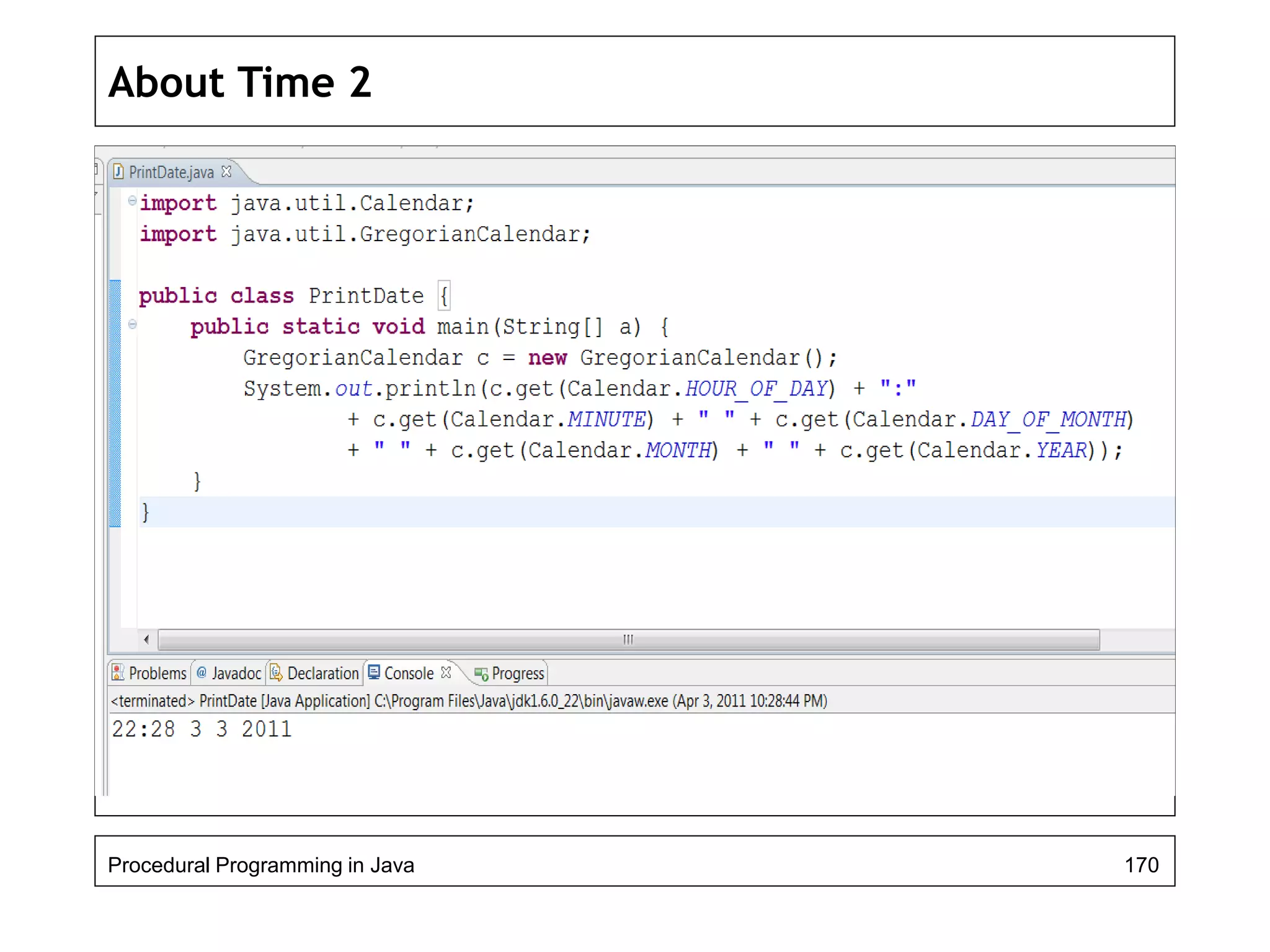This screenshot has width=1270, height=952.
Task: Open the Problems view tab
Action: click(149, 673)
